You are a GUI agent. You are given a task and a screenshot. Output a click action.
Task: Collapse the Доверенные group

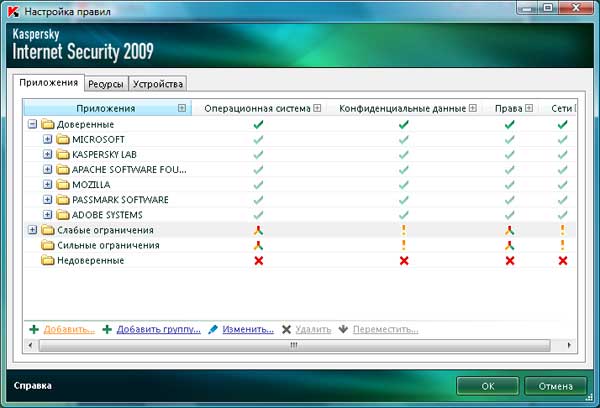(x=33, y=124)
